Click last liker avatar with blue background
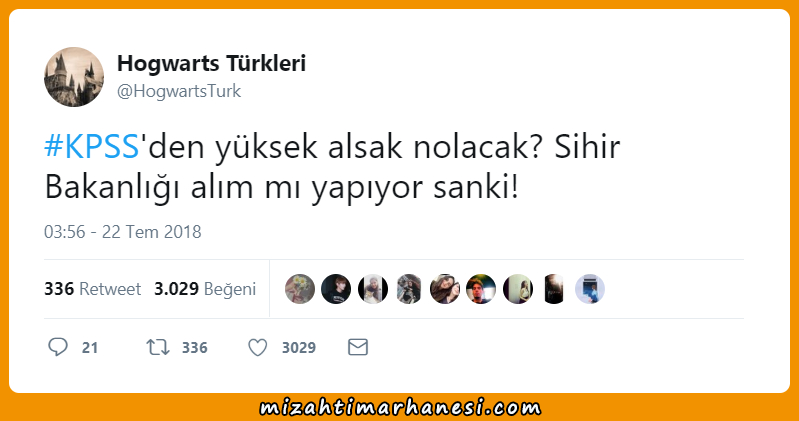 (590, 289)
